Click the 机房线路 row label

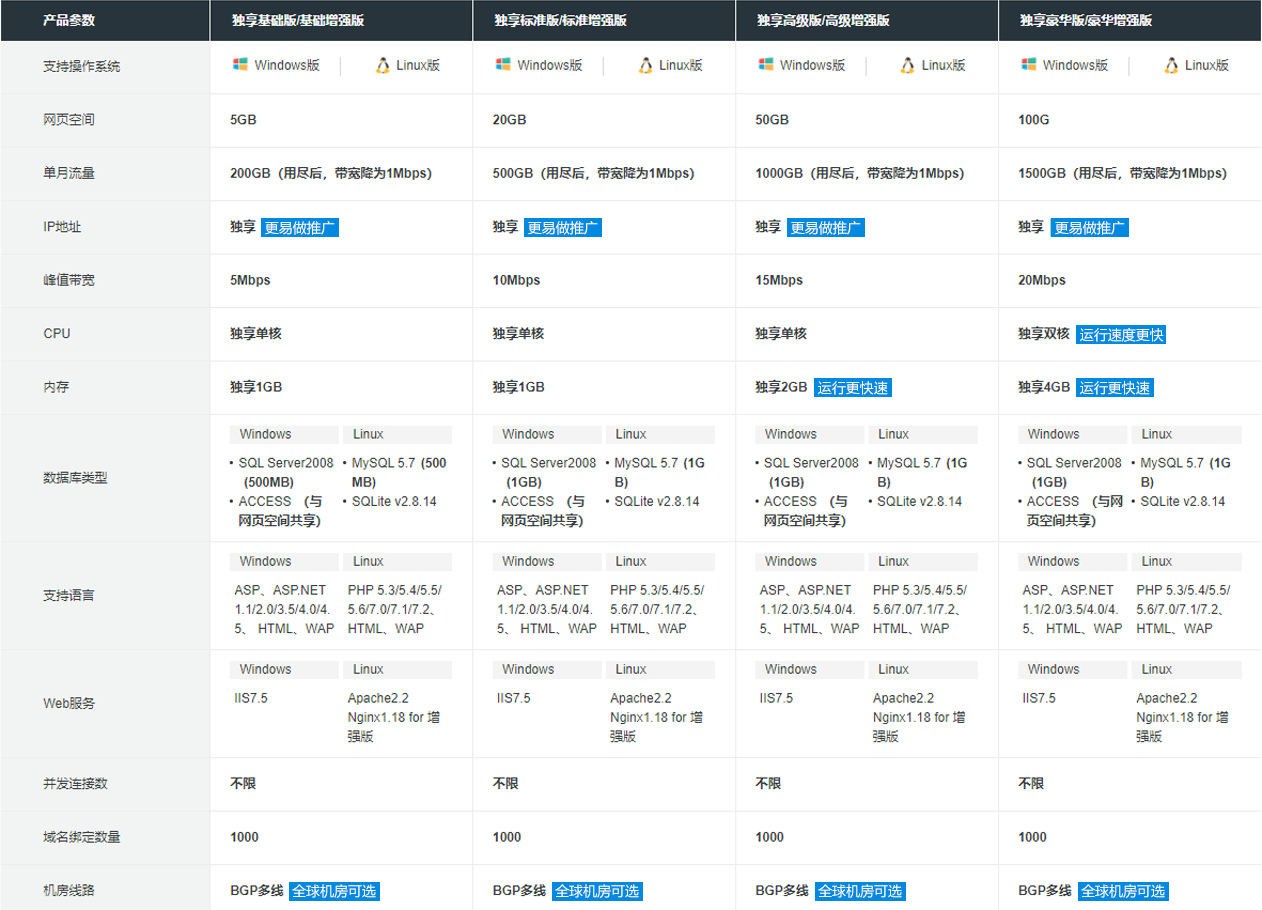(69, 891)
